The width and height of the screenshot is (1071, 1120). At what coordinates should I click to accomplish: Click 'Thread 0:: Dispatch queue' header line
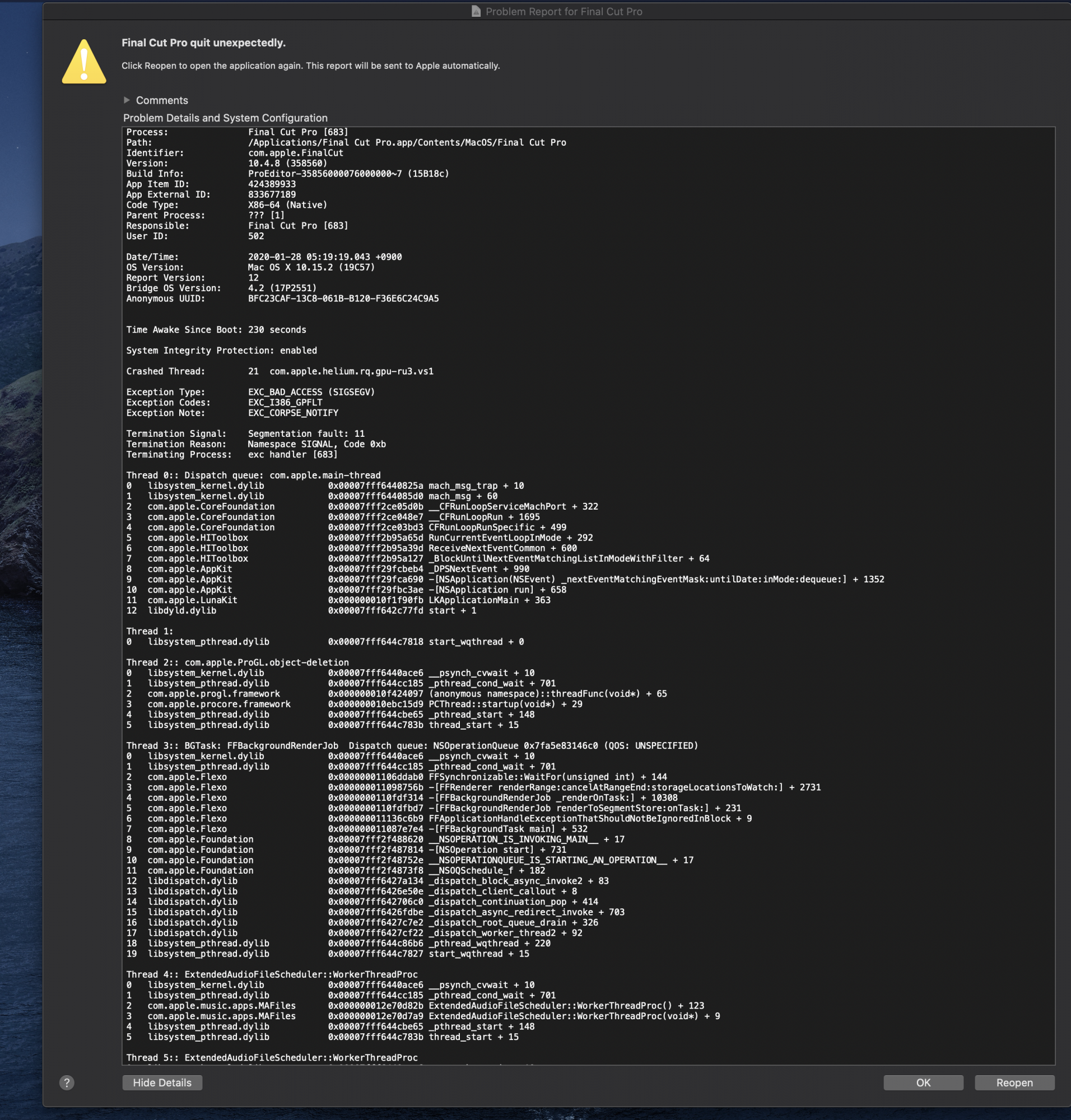[x=254, y=475]
